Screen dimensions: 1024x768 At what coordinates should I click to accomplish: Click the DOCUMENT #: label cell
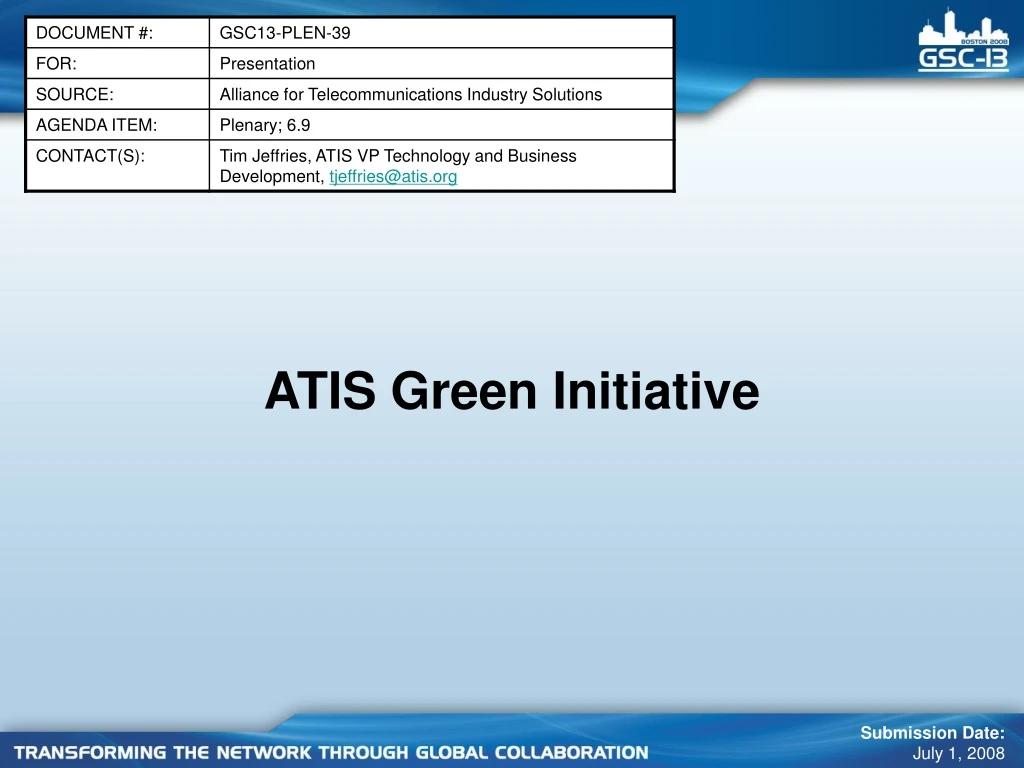coord(118,33)
